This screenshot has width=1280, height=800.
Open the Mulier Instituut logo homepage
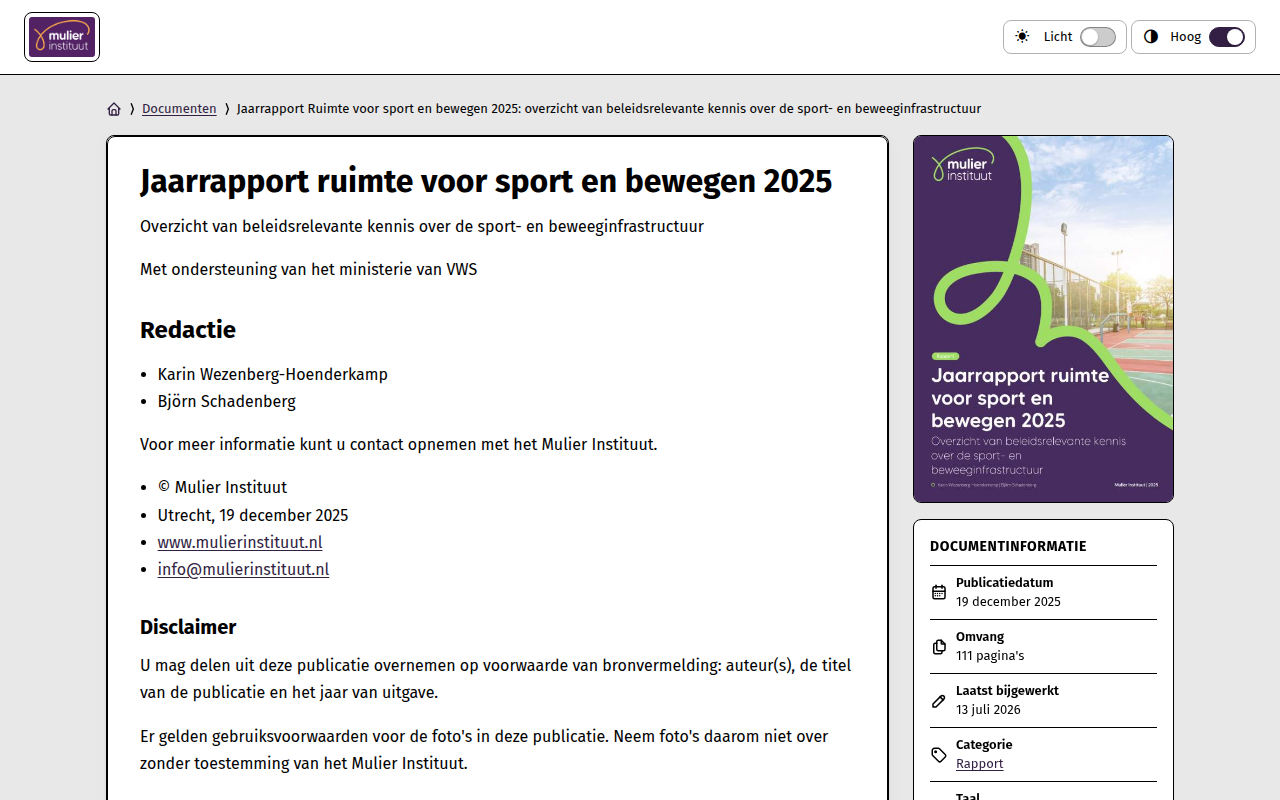62,37
